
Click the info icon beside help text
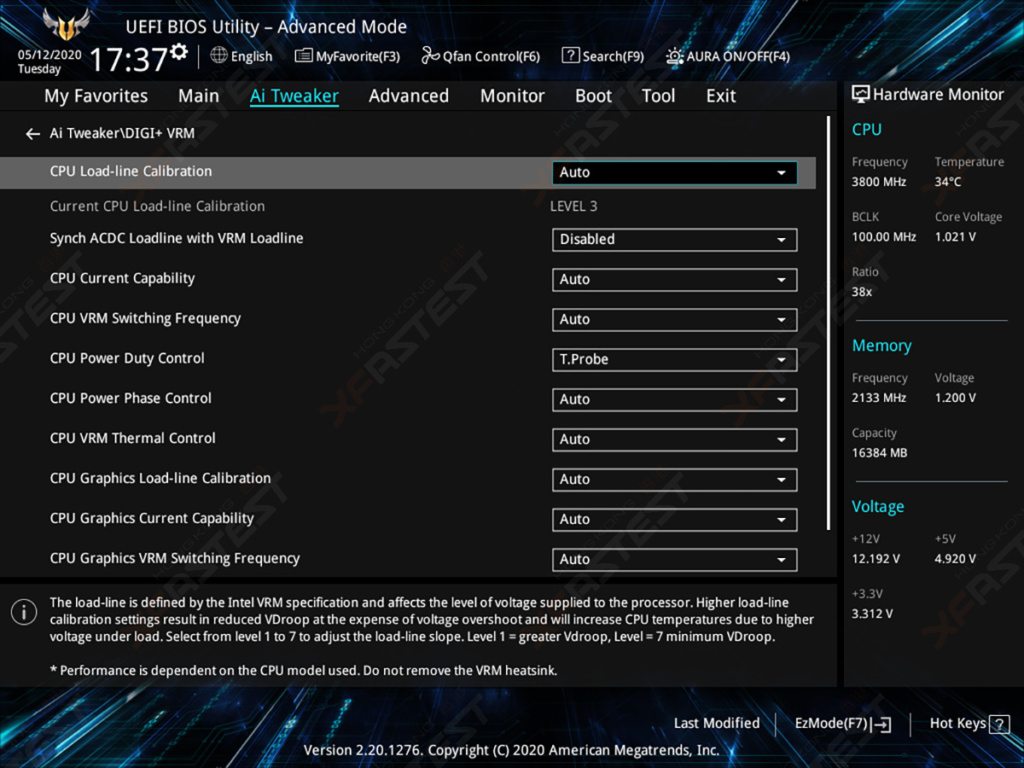pyautogui.click(x=24, y=612)
